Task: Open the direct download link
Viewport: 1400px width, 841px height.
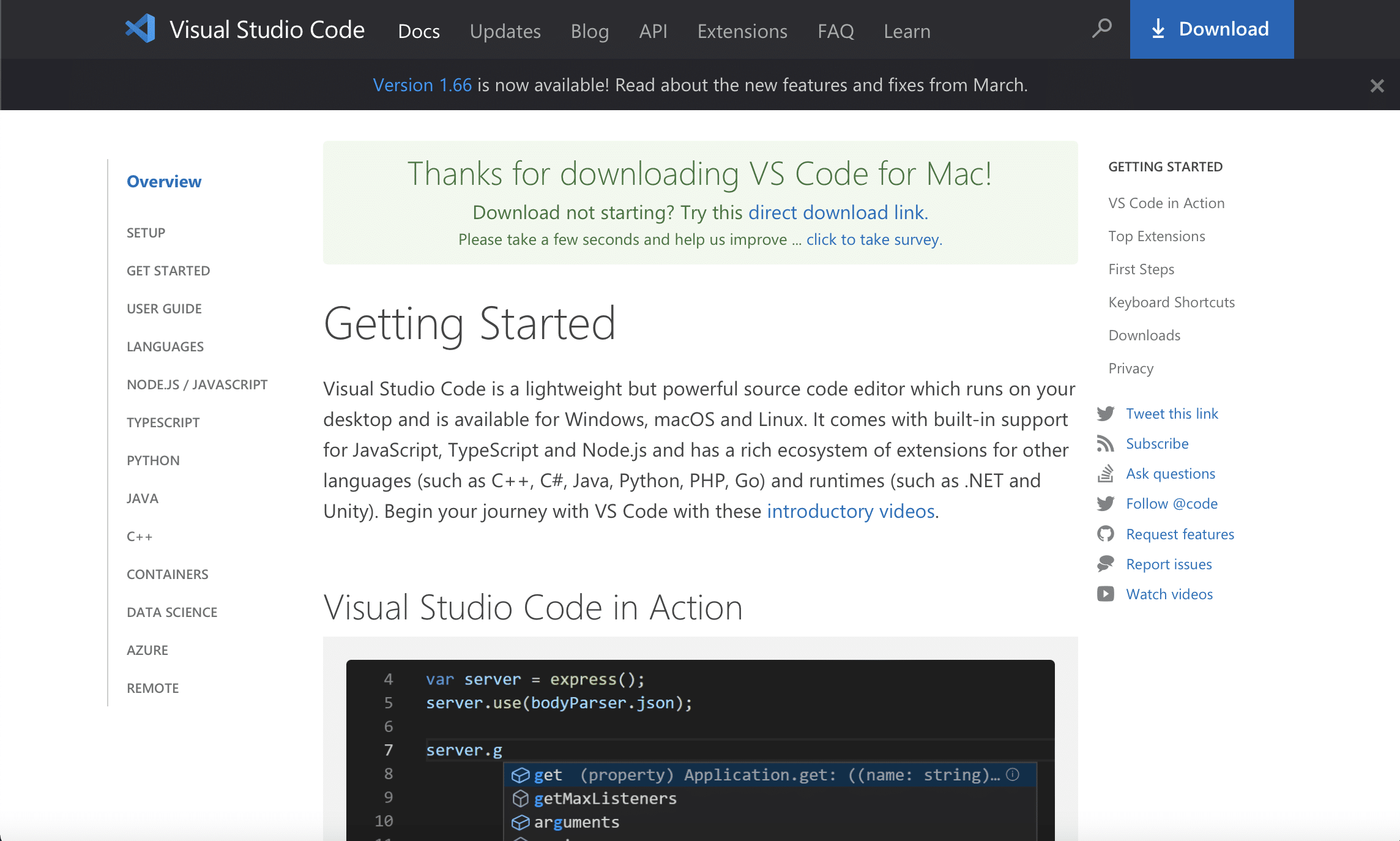Action: (838, 212)
